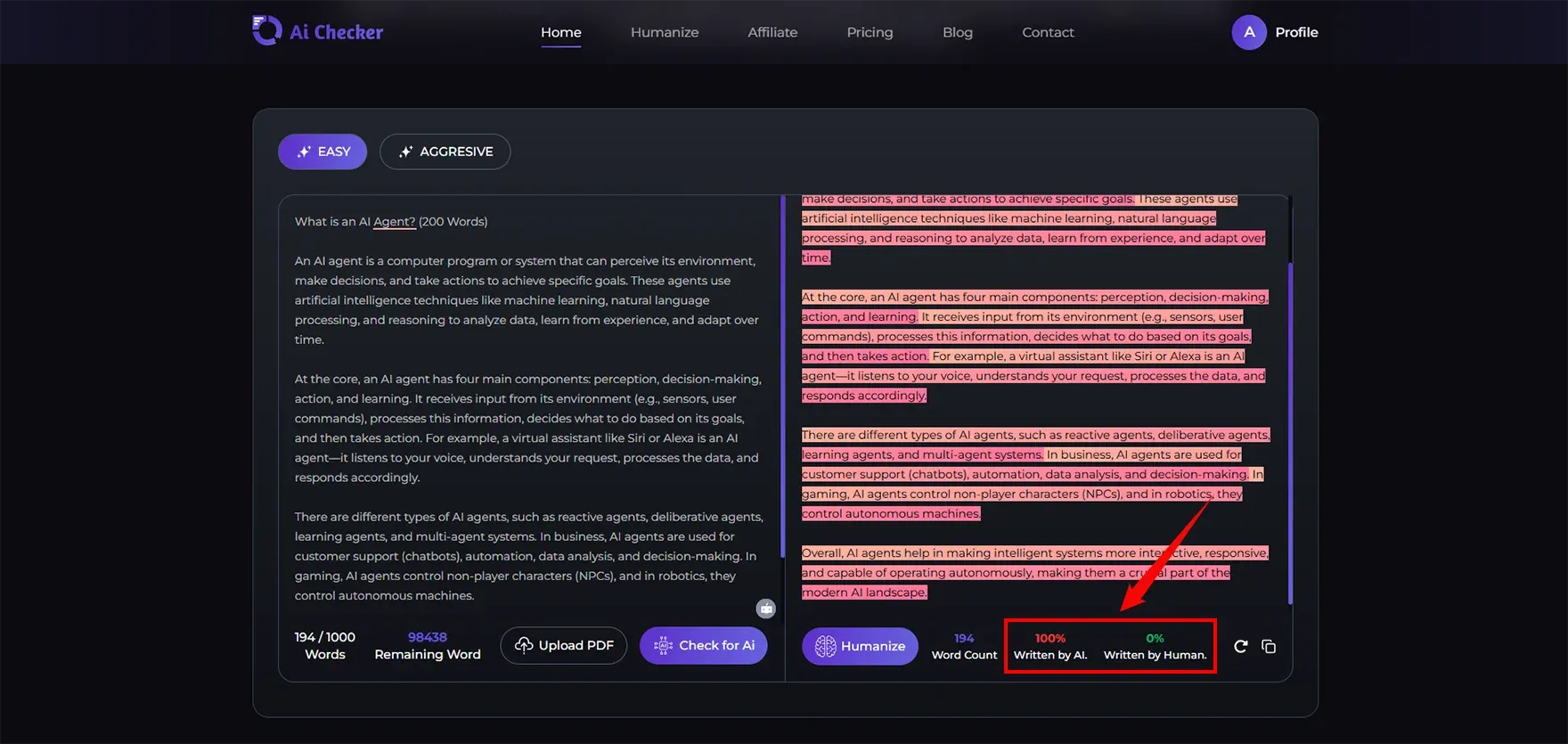Image resolution: width=1568 pixels, height=744 pixels.
Task: Click the 100% Written by AI. result
Action: click(1050, 646)
